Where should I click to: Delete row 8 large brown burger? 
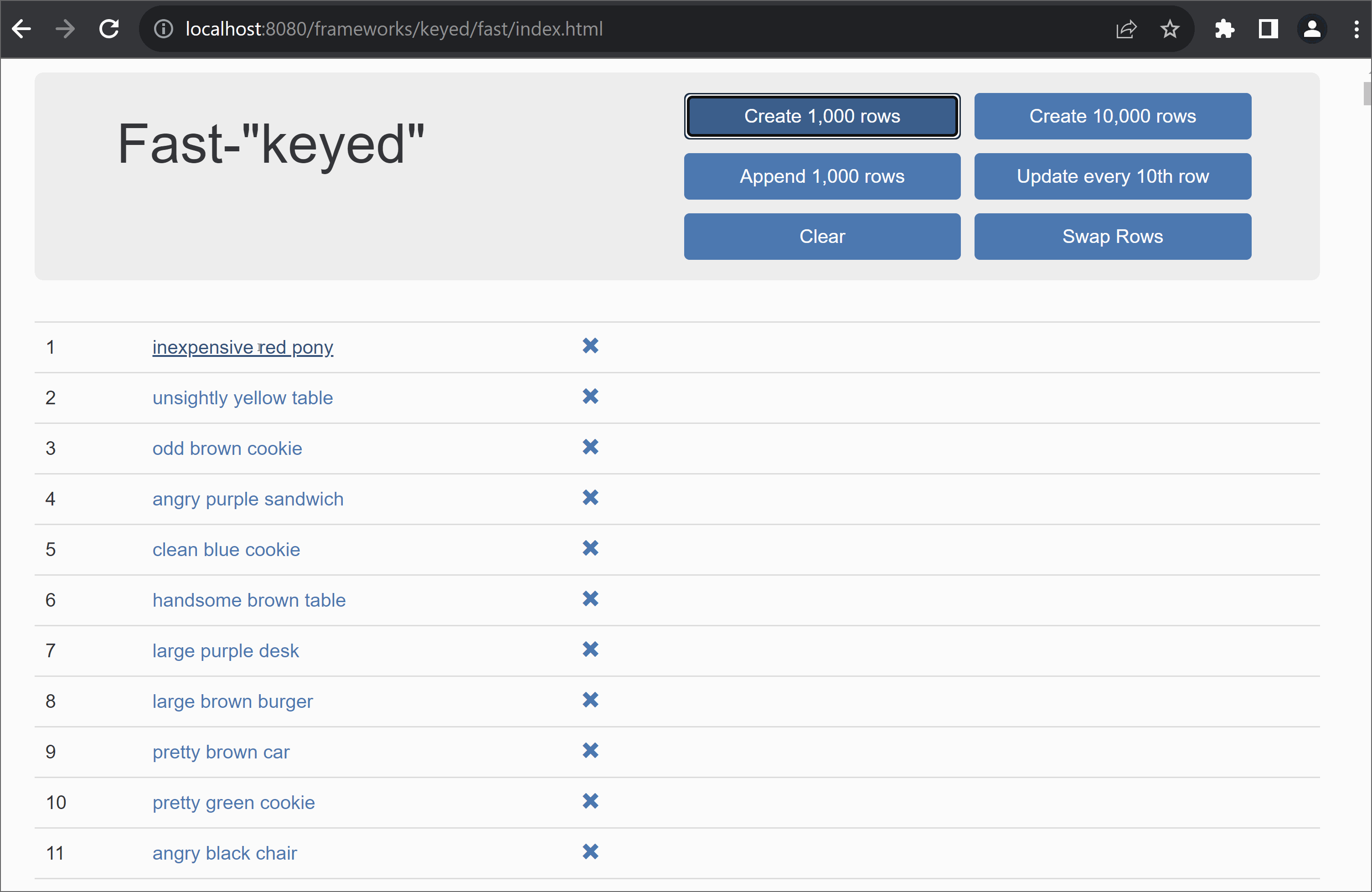click(590, 700)
